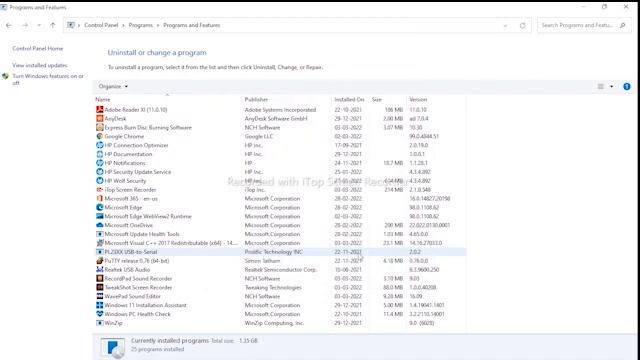
Task: Click the AnyDesk program icon
Action: point(100,118)
